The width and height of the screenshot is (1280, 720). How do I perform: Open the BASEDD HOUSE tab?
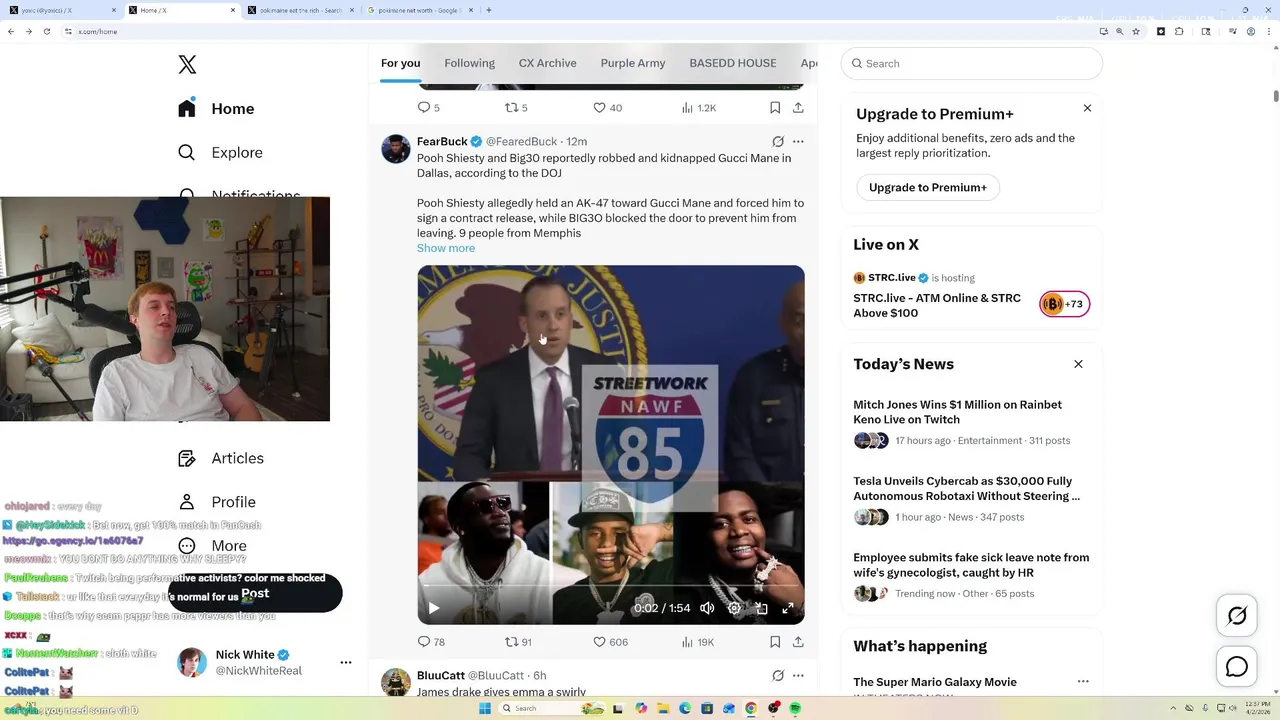click(733, 63)
